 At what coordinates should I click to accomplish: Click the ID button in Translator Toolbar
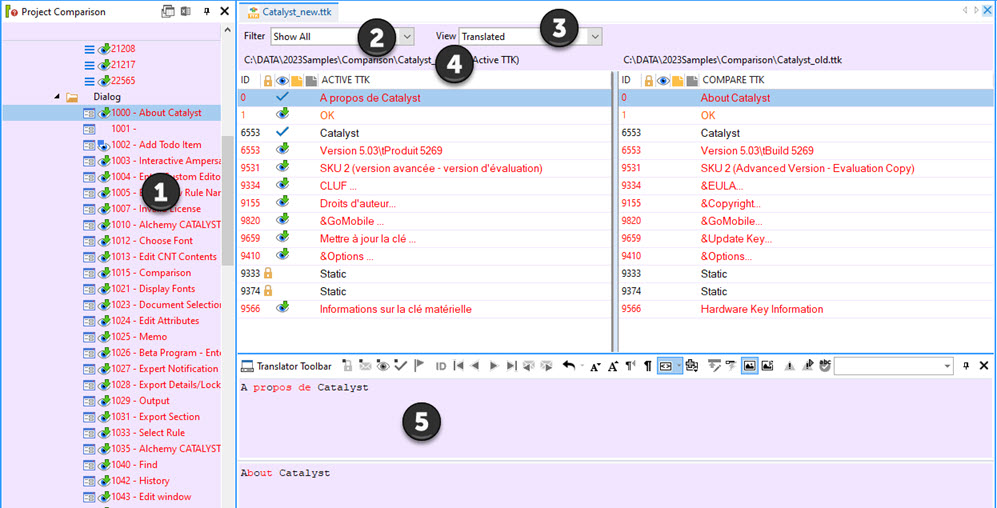(441, 366)
